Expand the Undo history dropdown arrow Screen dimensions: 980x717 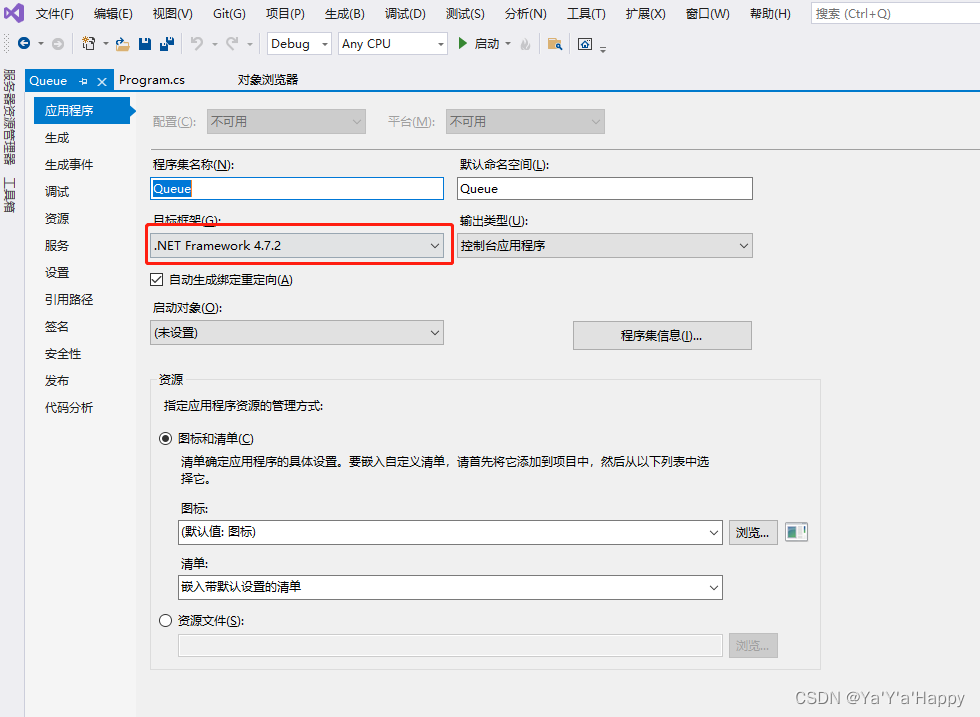coord(214,44)
